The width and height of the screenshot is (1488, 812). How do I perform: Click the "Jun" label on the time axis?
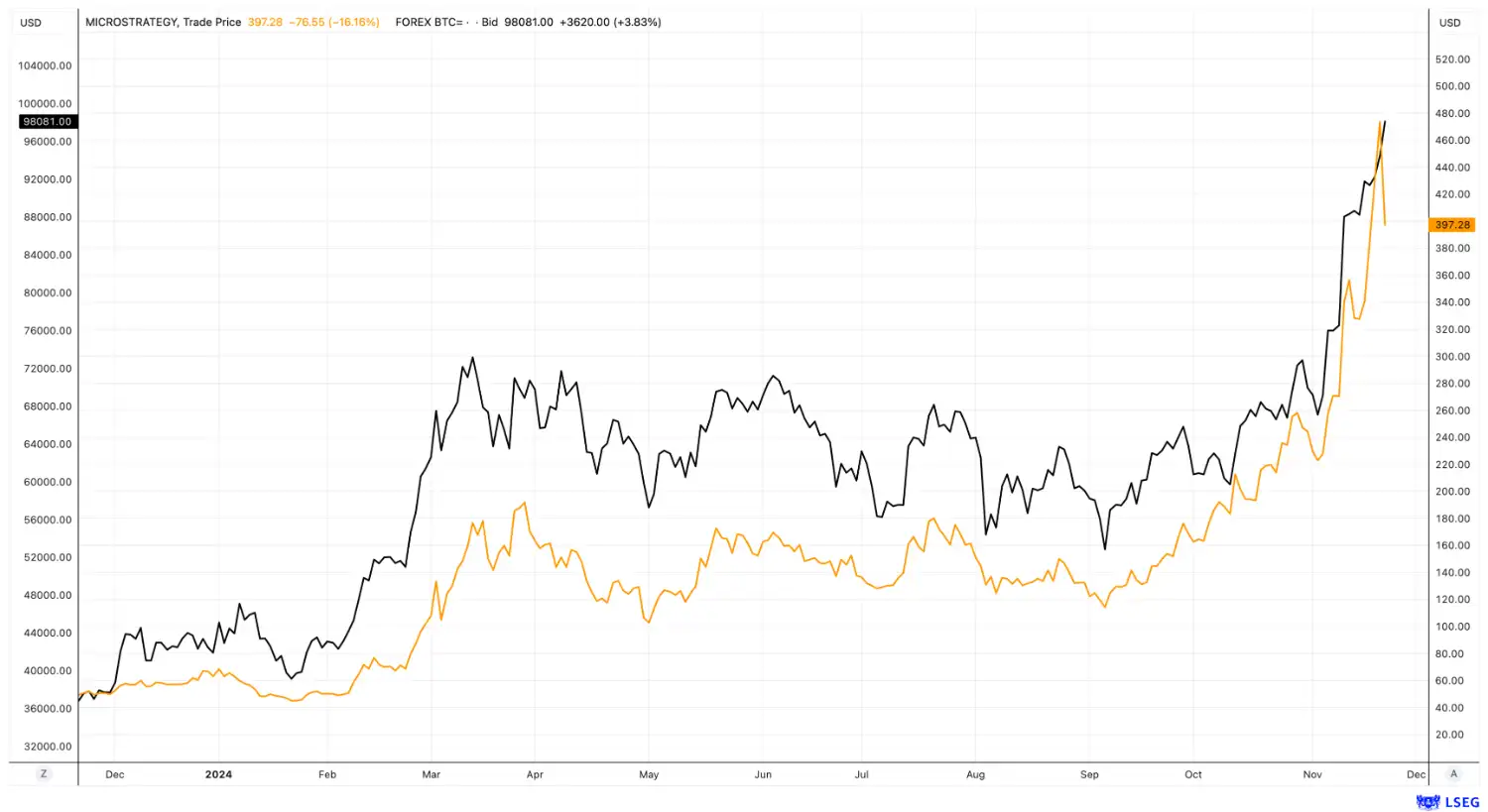coord(763,774)
